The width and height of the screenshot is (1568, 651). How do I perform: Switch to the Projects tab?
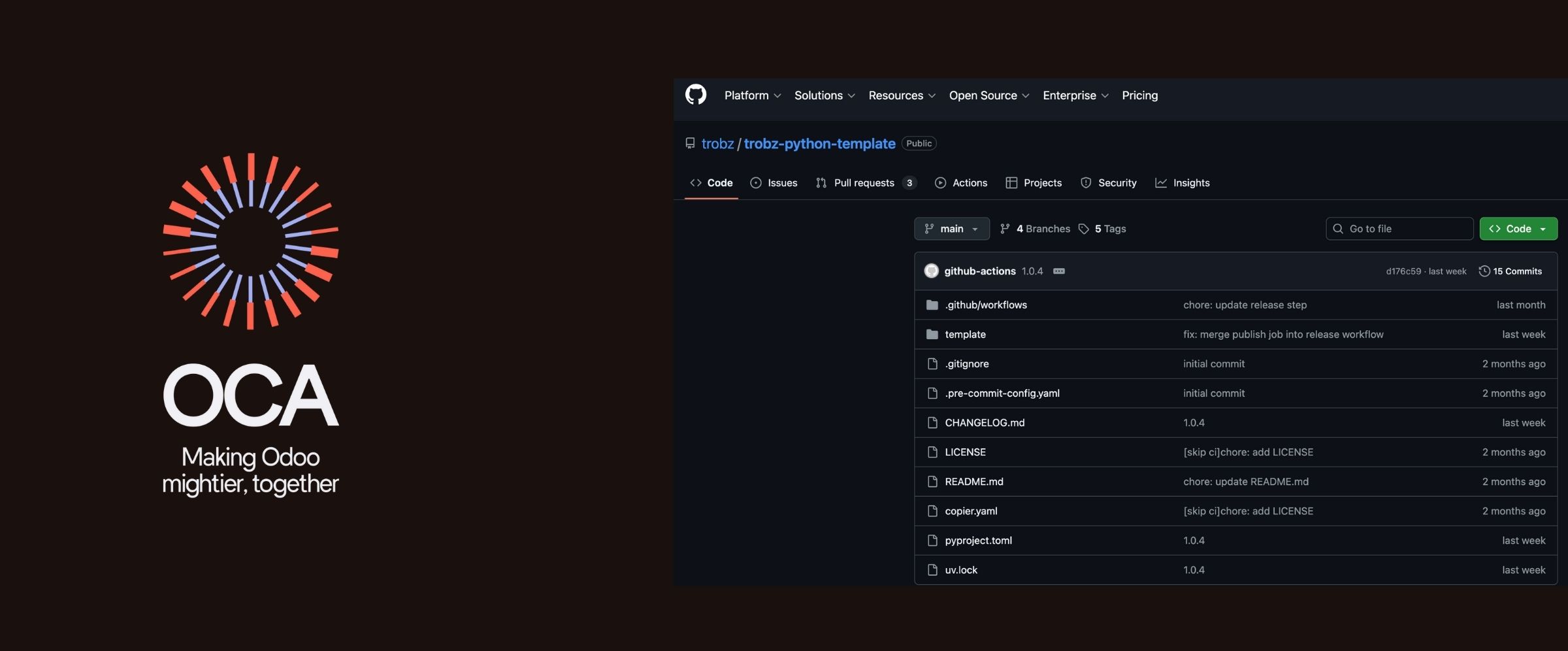(1034, 183)
